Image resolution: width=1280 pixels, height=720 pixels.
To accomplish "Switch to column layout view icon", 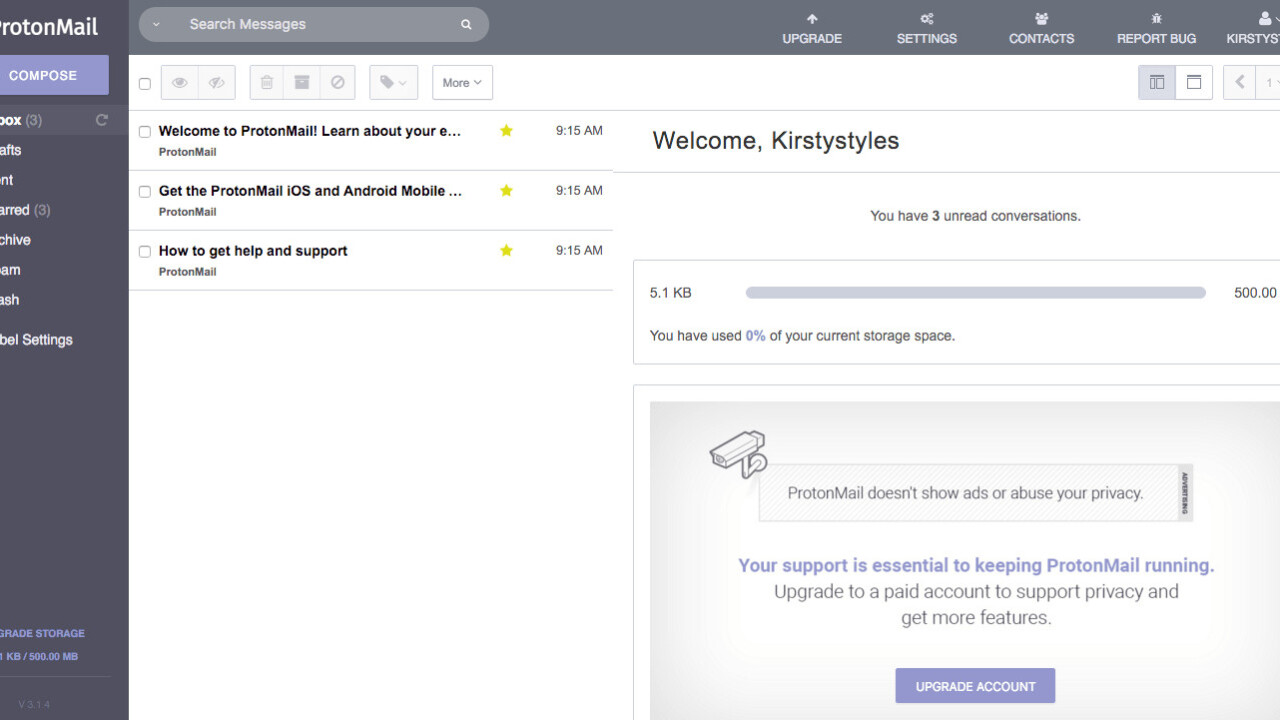I will point(1157,83).
